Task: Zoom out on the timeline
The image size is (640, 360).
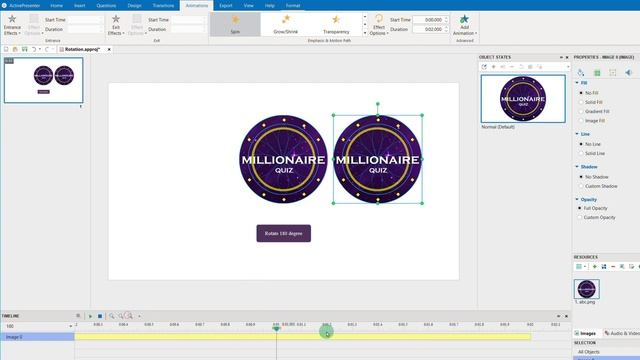Action: pyautogui.click(x=121, y=316)
